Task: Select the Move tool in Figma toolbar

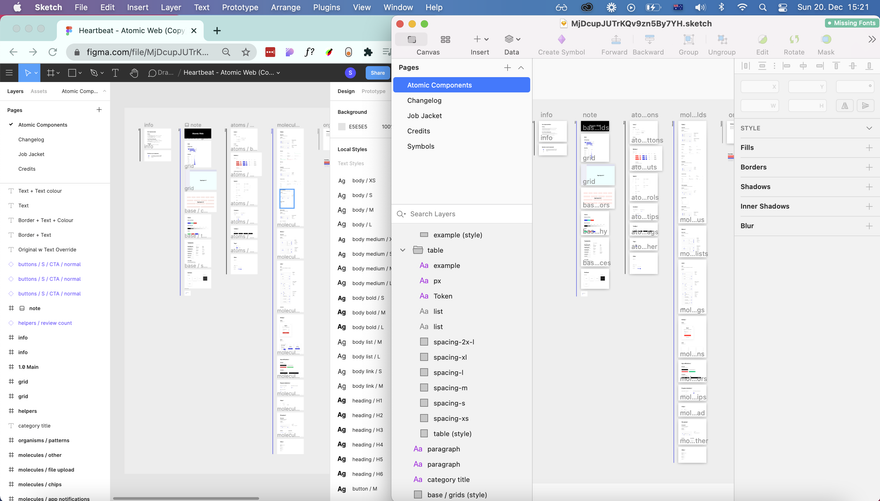Action: point(27,72)
